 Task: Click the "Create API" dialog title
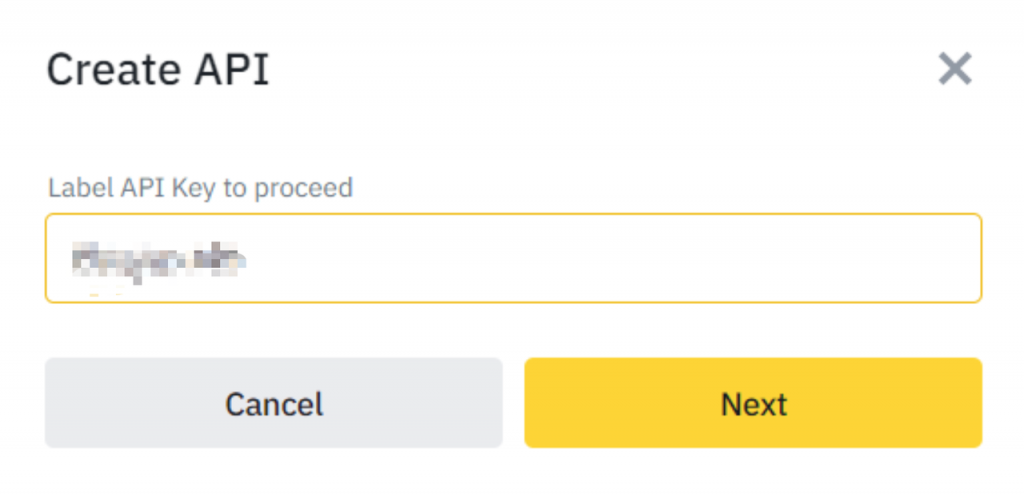click(158, 71)
